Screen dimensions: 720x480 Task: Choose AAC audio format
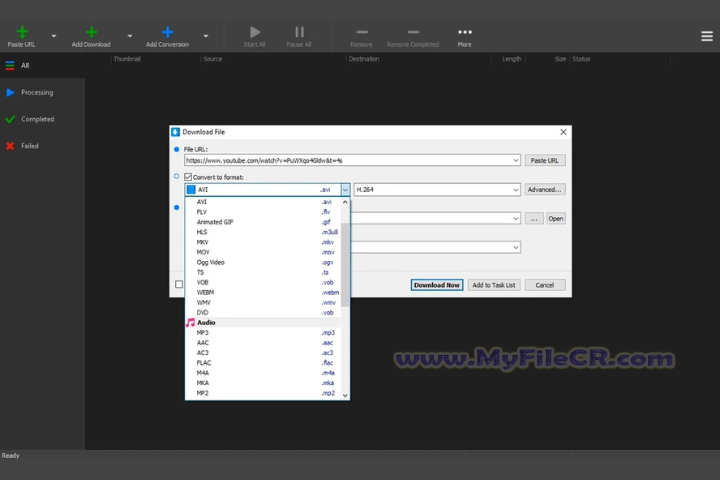pyautogui.click(x=263, y=343)
